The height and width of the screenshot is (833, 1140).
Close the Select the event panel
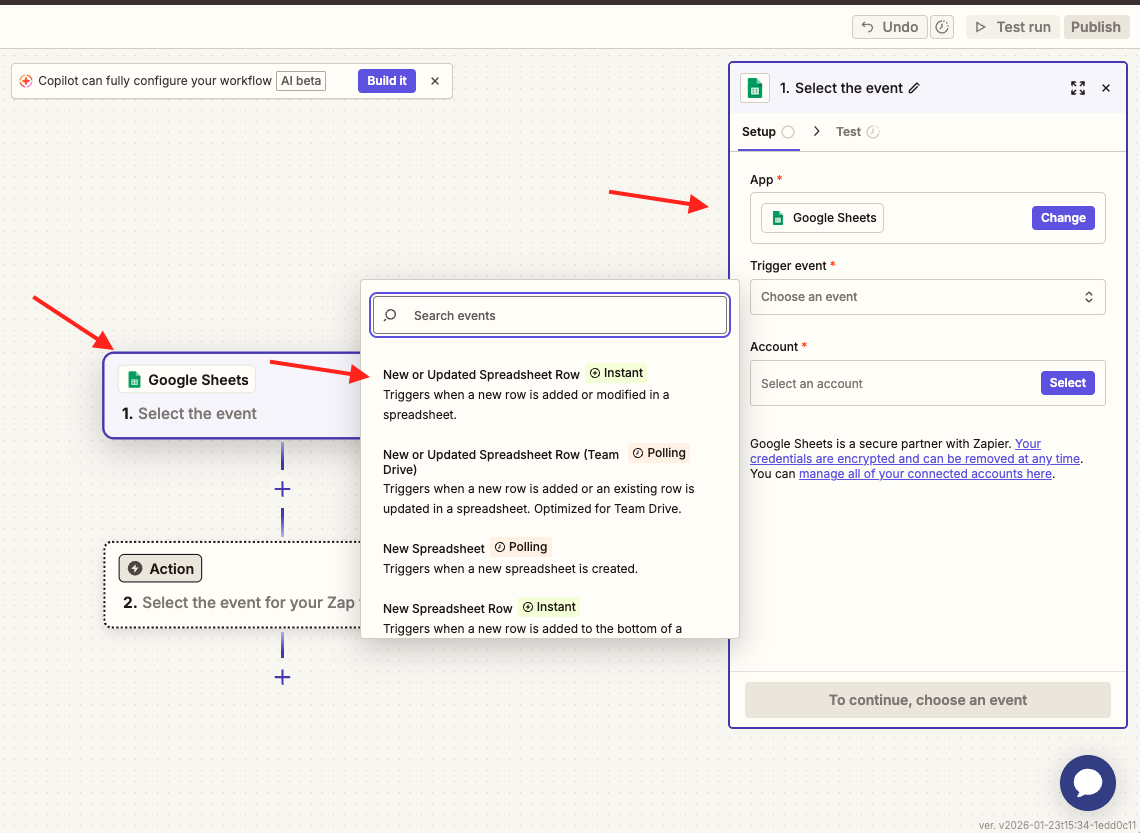[1106, 88]
